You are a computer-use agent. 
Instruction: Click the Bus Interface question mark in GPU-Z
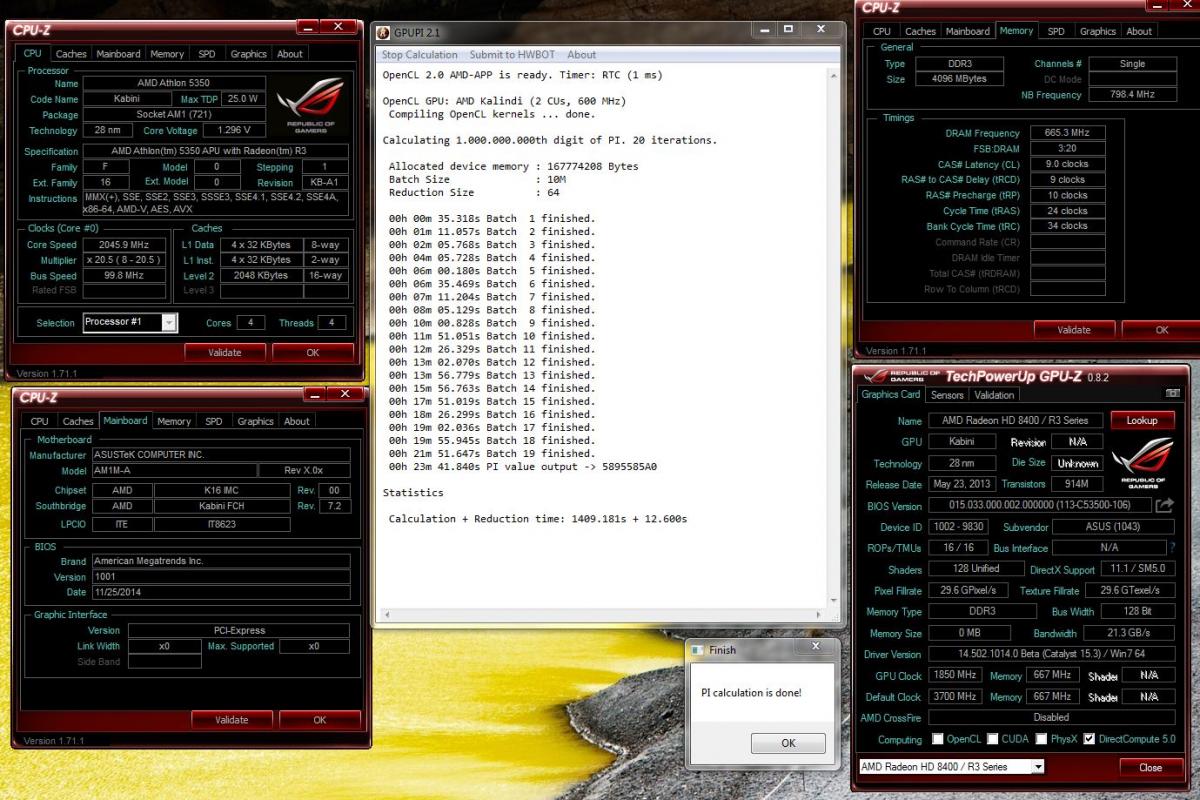click(x=1172, y=548)
